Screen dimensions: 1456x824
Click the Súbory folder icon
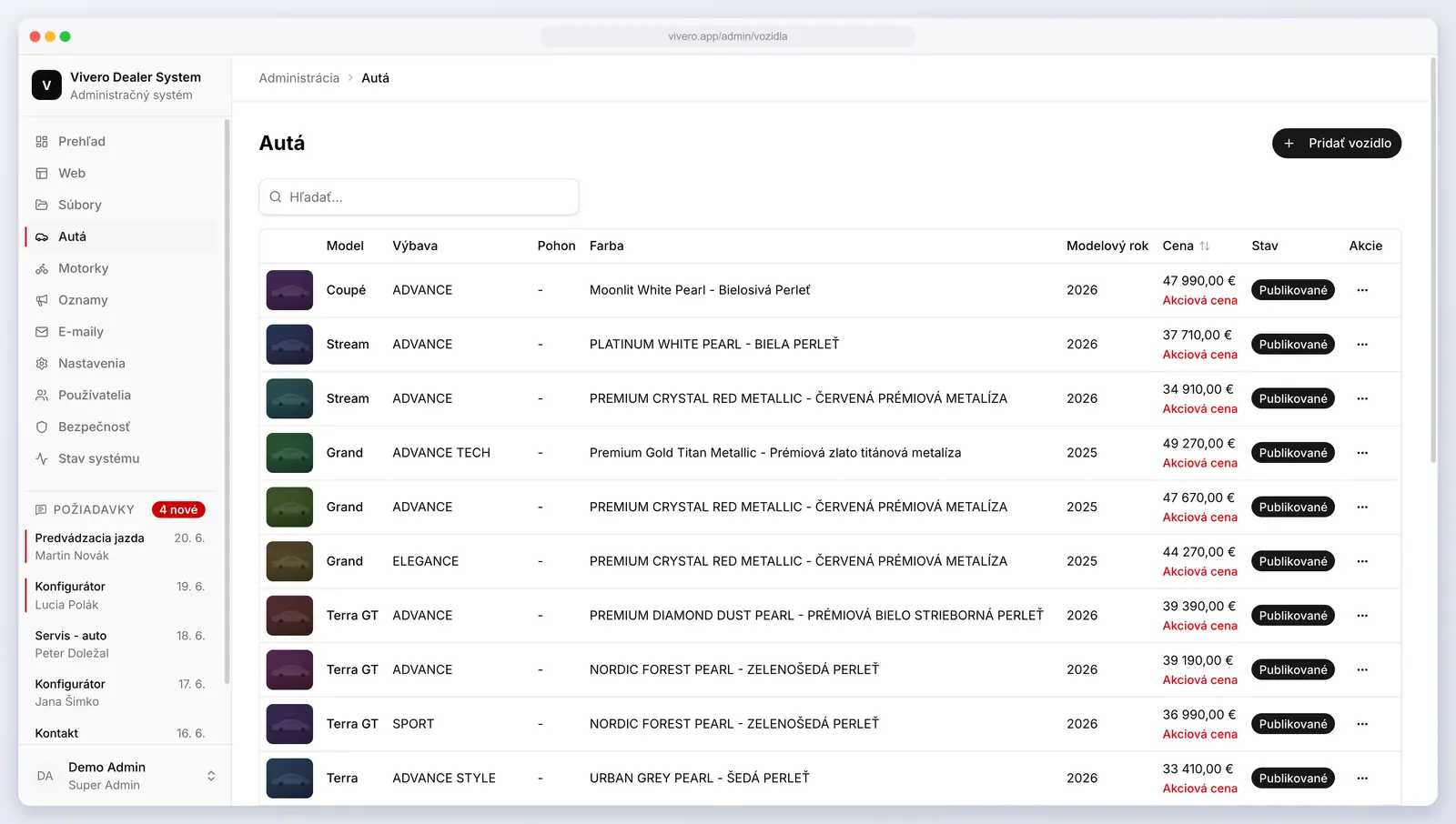pyautogui.click(x=42, y=206)
